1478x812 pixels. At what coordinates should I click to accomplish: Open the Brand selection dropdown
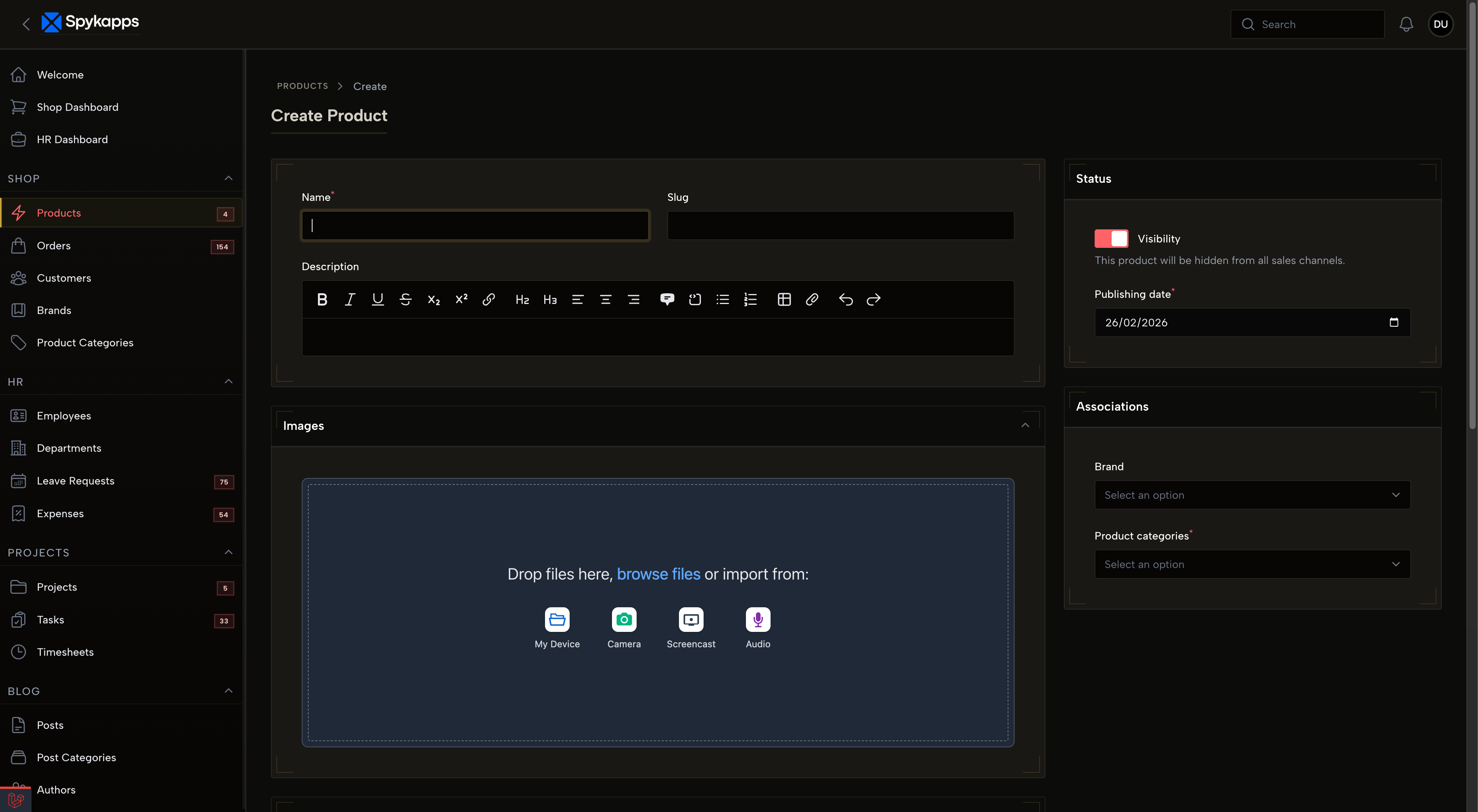(1251, 495)
